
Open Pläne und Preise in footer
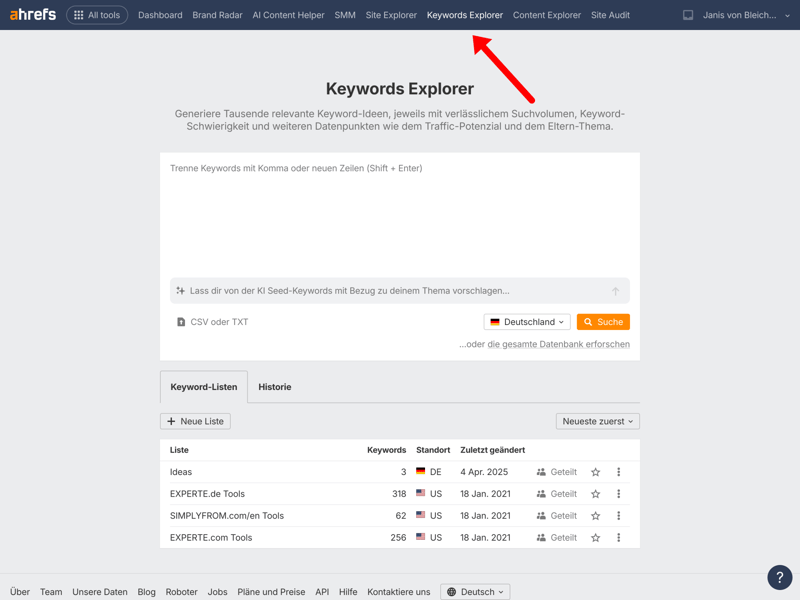coord(271,592)
